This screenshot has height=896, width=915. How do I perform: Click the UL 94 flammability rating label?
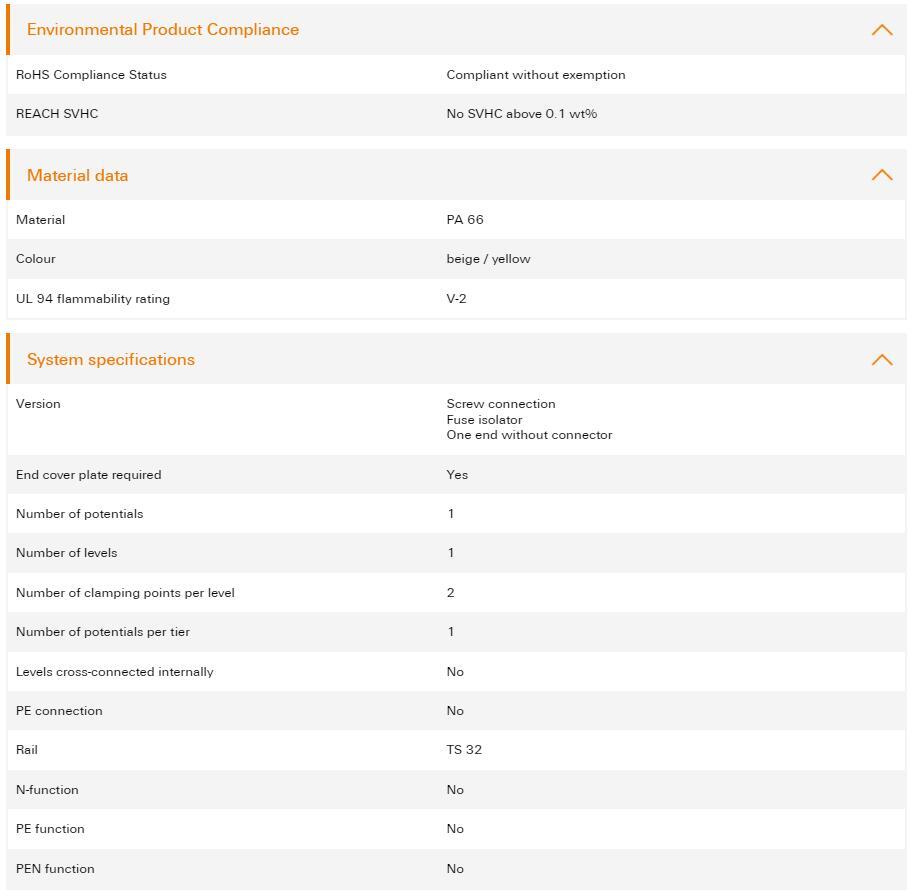[93, 299]
